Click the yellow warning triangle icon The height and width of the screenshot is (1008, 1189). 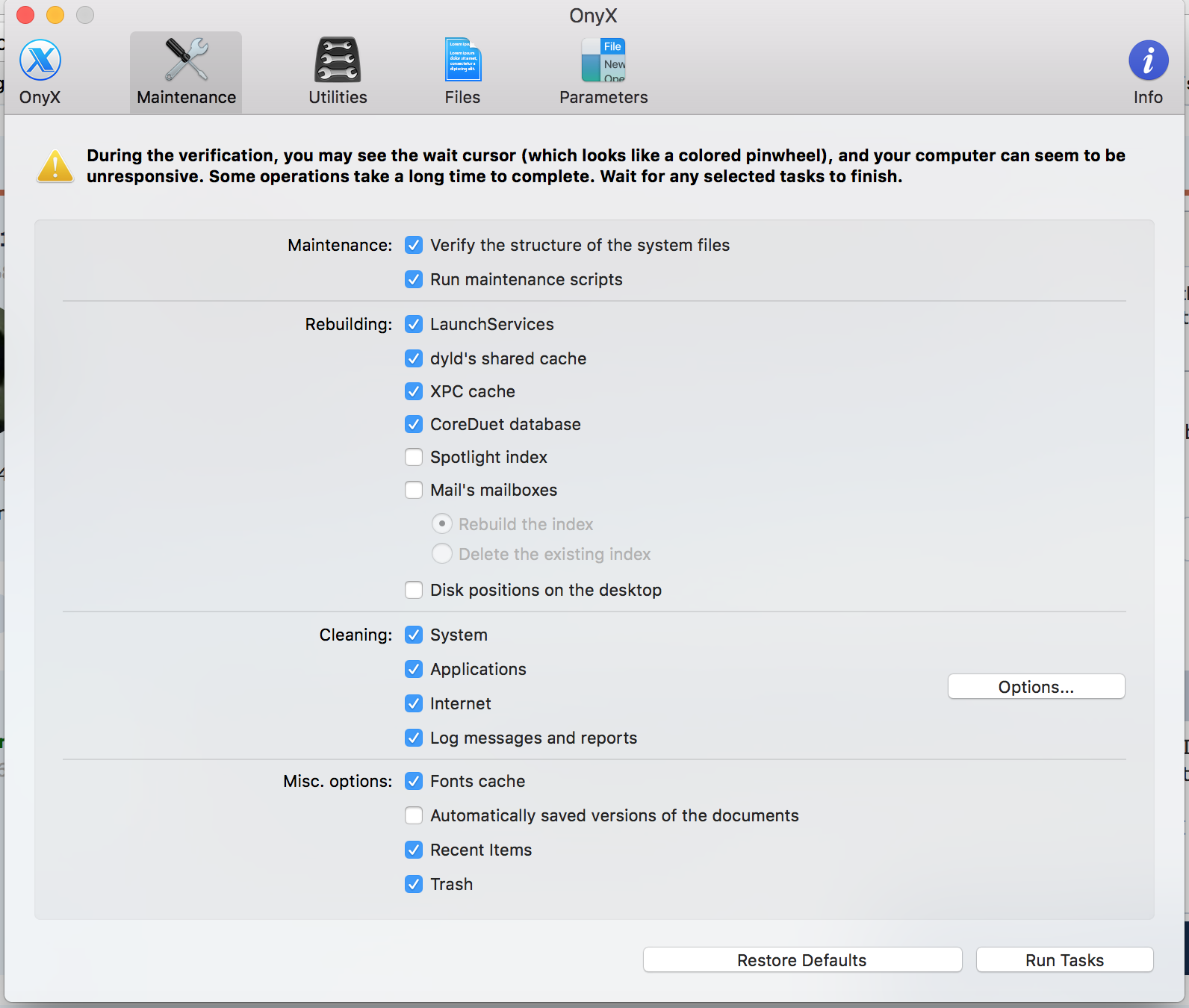point(55,166)
